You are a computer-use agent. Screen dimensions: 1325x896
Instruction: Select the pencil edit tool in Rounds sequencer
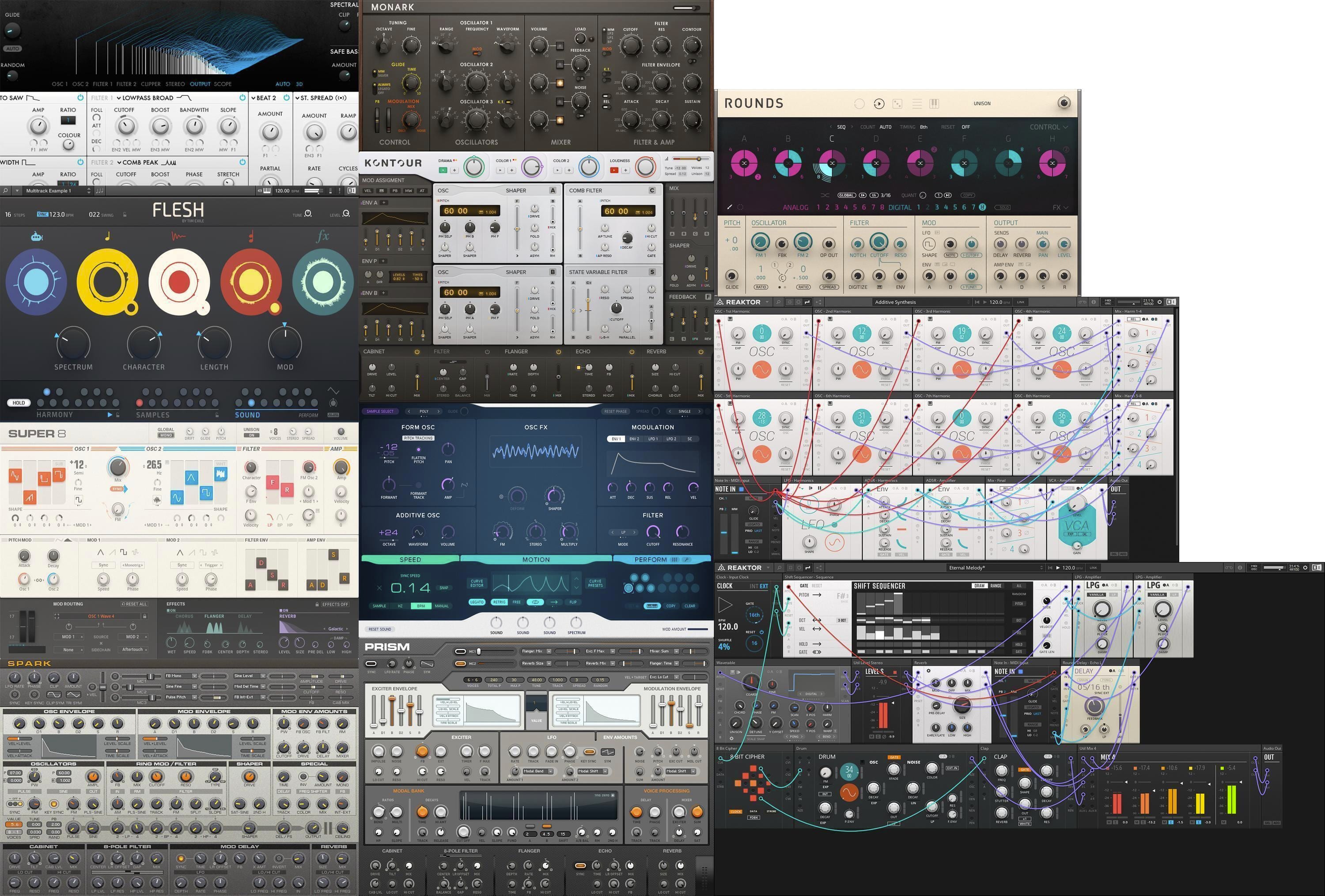point(730,208)
